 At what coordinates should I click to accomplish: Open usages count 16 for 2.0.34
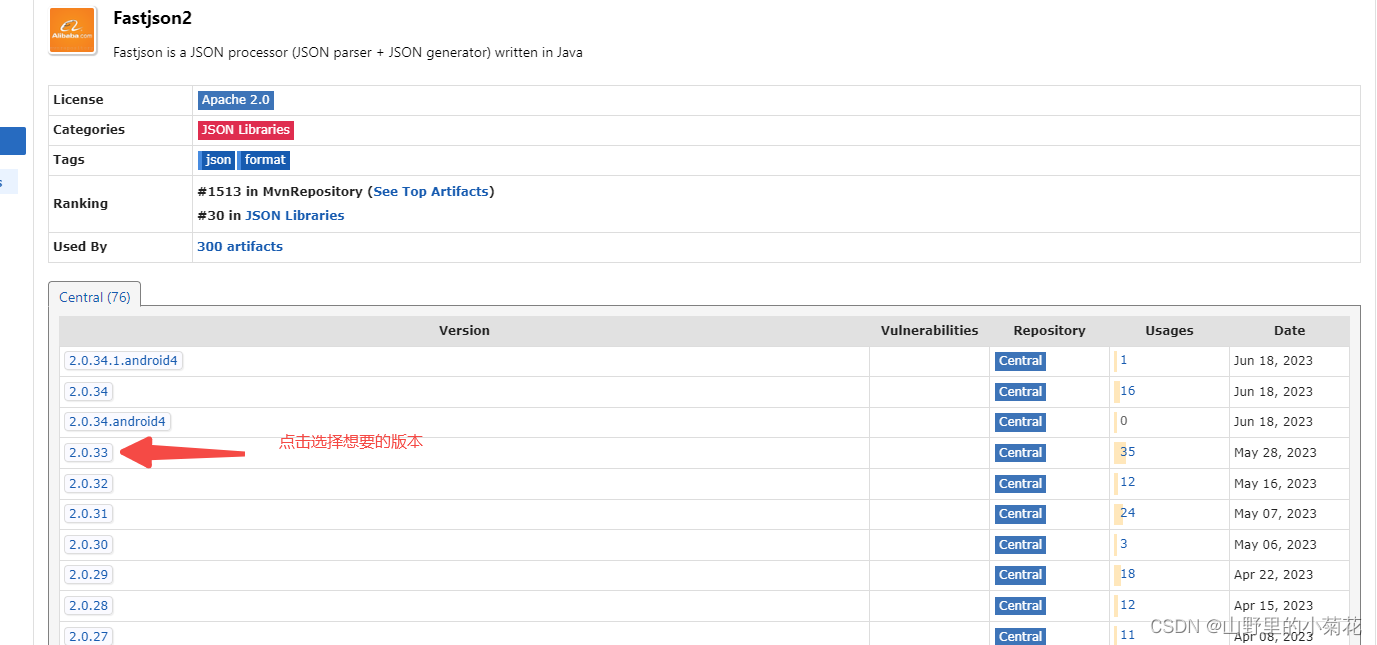pos(1128,391)
